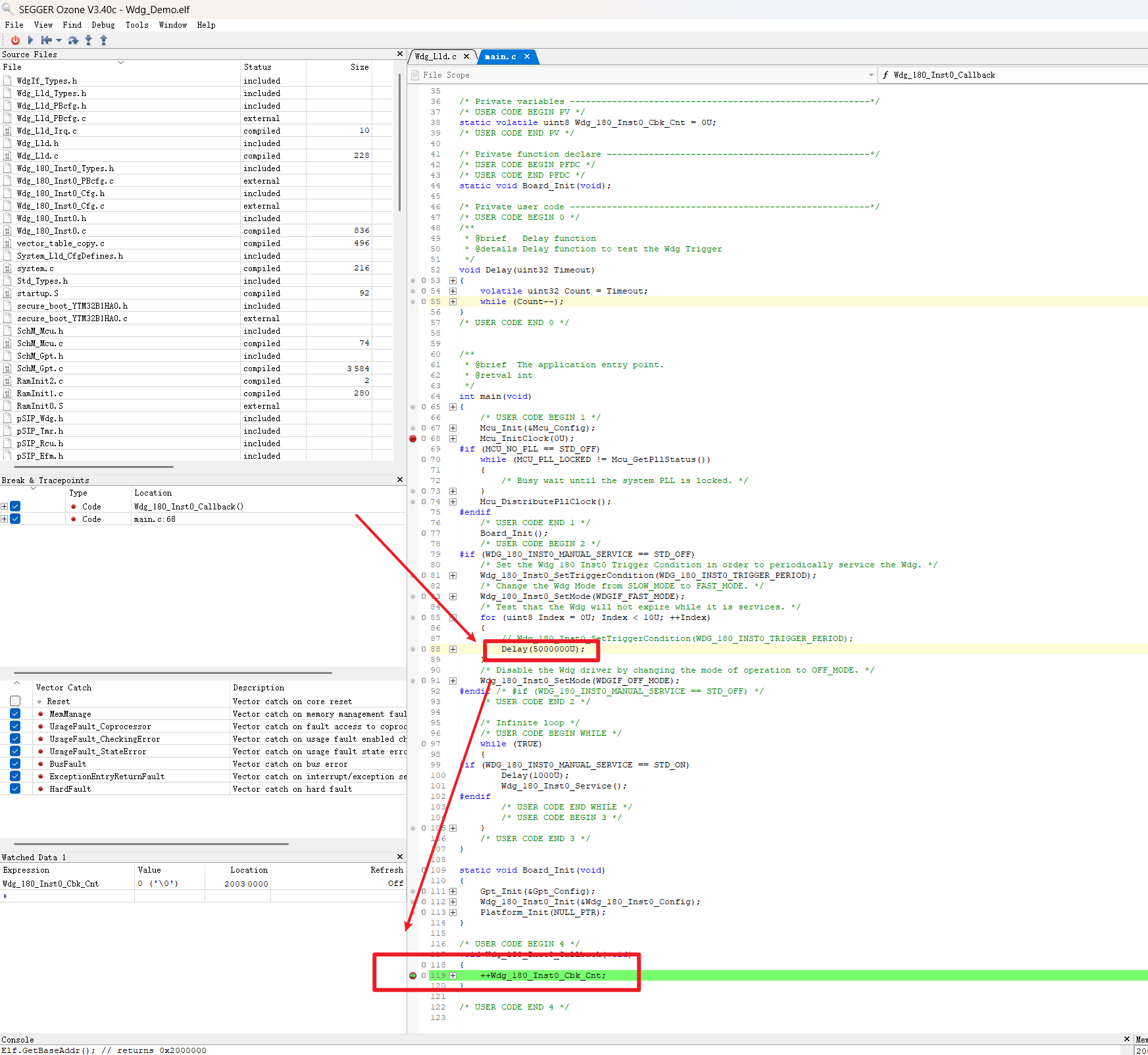
Task: Uncheck the Wdg_180_Inst0_Callback breakpoint checkbox
Action: click(15, 506)
